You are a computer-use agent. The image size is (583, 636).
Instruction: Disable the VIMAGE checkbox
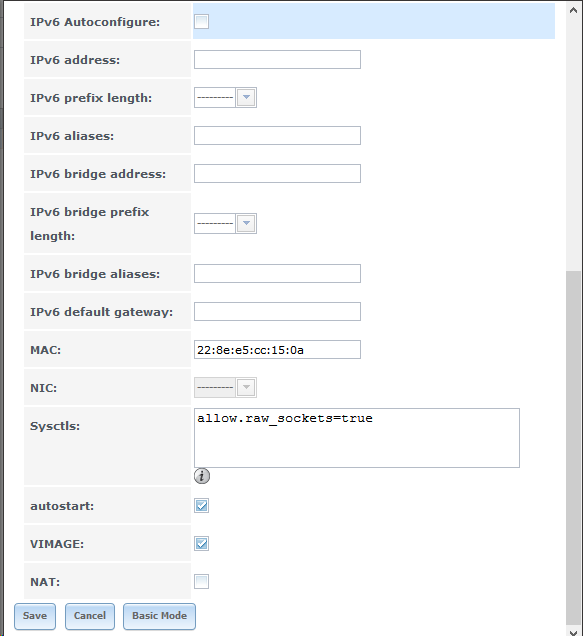[x=201, y=544]
